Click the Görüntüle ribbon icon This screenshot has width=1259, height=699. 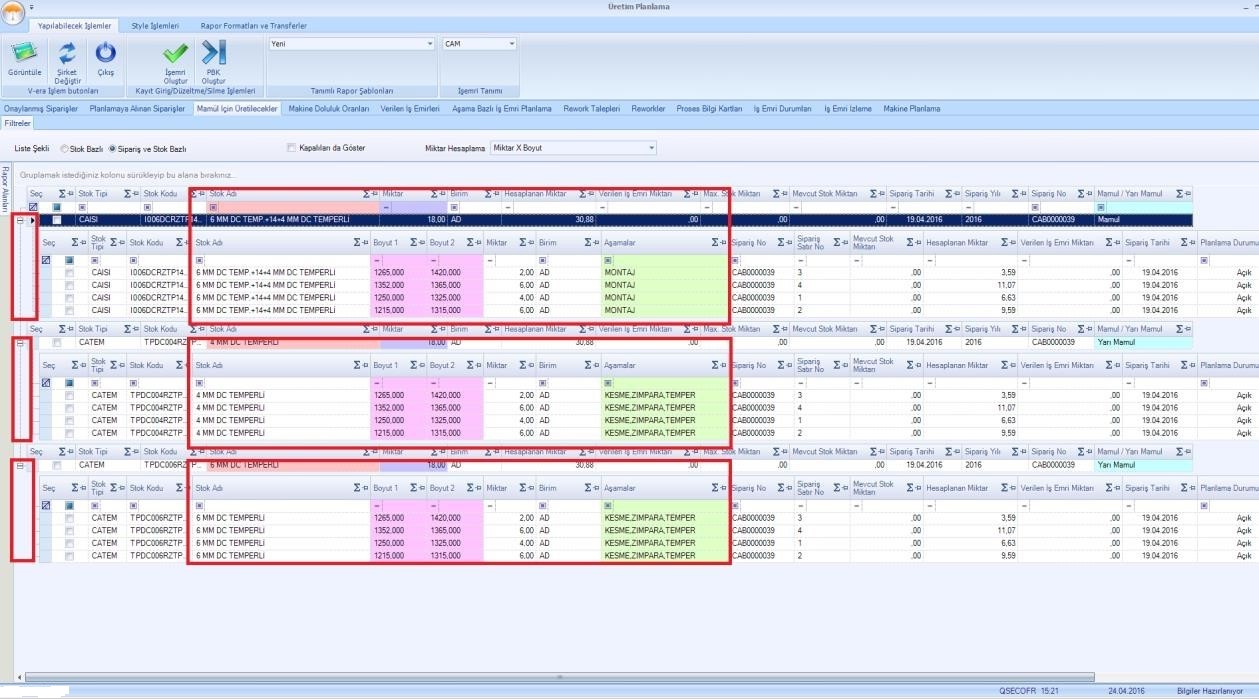[x=24, y=53]
